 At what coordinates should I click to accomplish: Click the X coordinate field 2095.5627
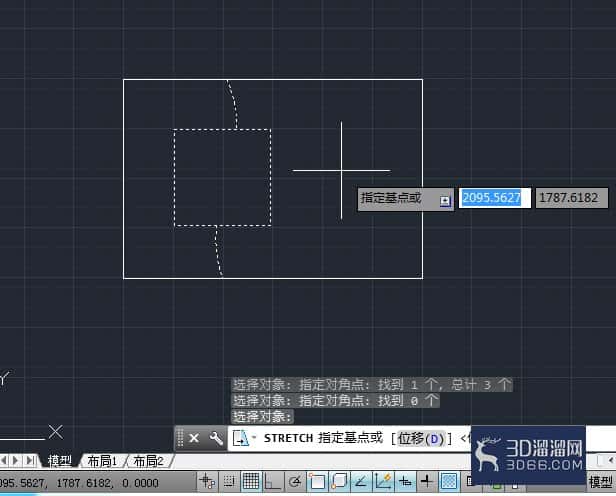(495, 198)
